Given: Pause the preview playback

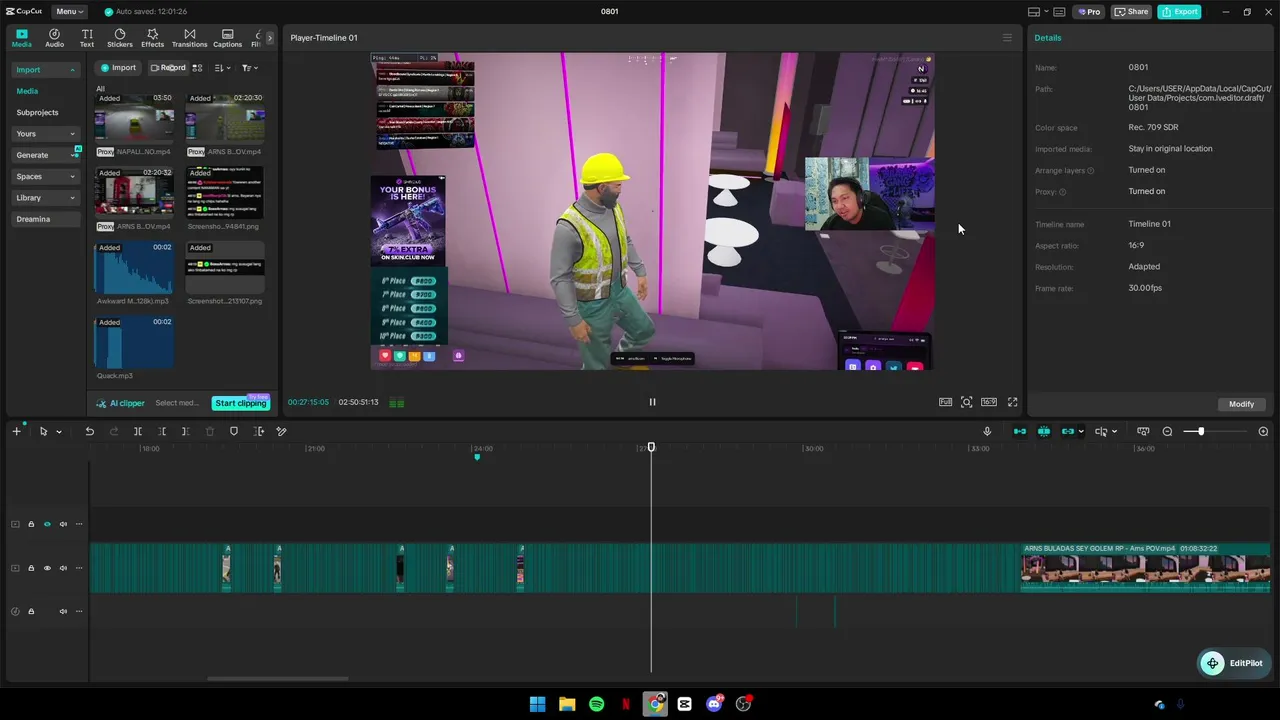Looking at the screenshot, I should point(652,402).
